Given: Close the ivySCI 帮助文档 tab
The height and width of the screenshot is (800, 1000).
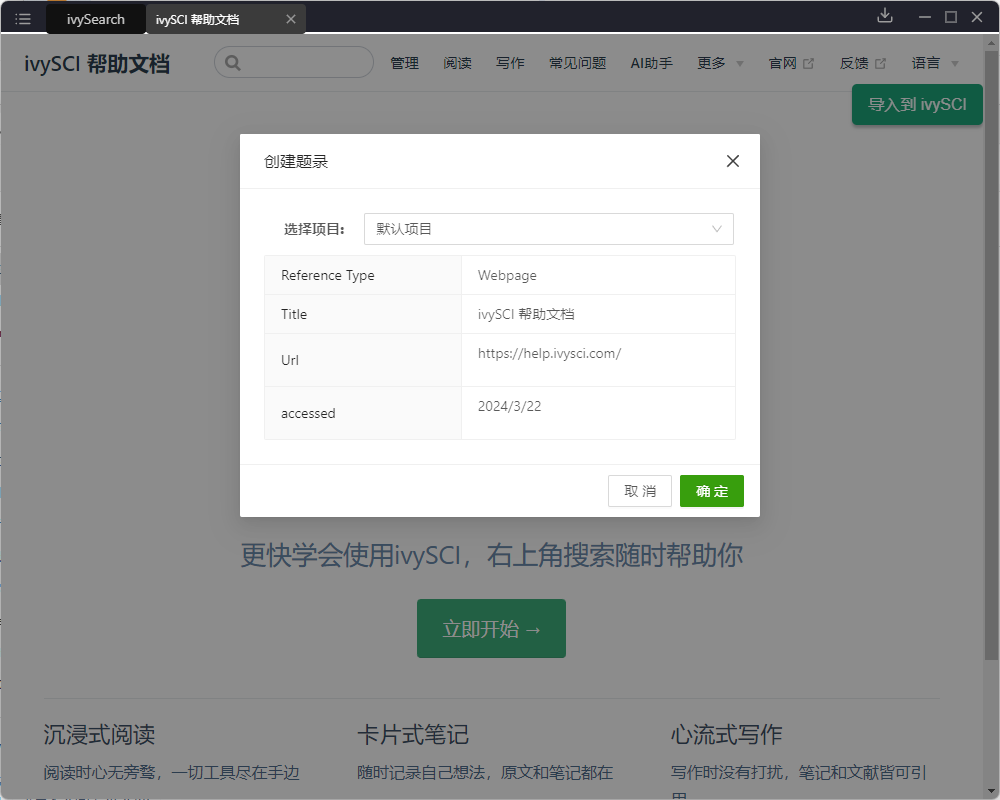Looking at the screenshot, I should 291,19.
